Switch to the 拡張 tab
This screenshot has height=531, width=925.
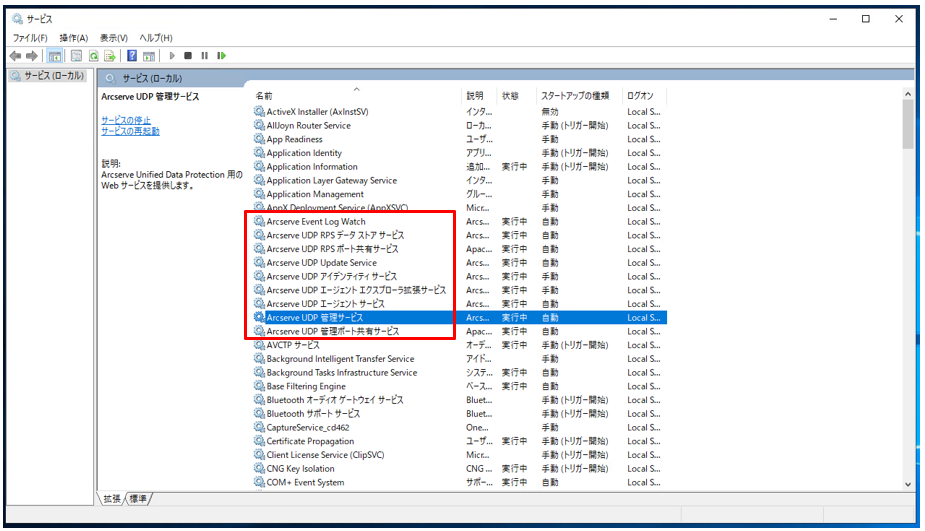112,499
